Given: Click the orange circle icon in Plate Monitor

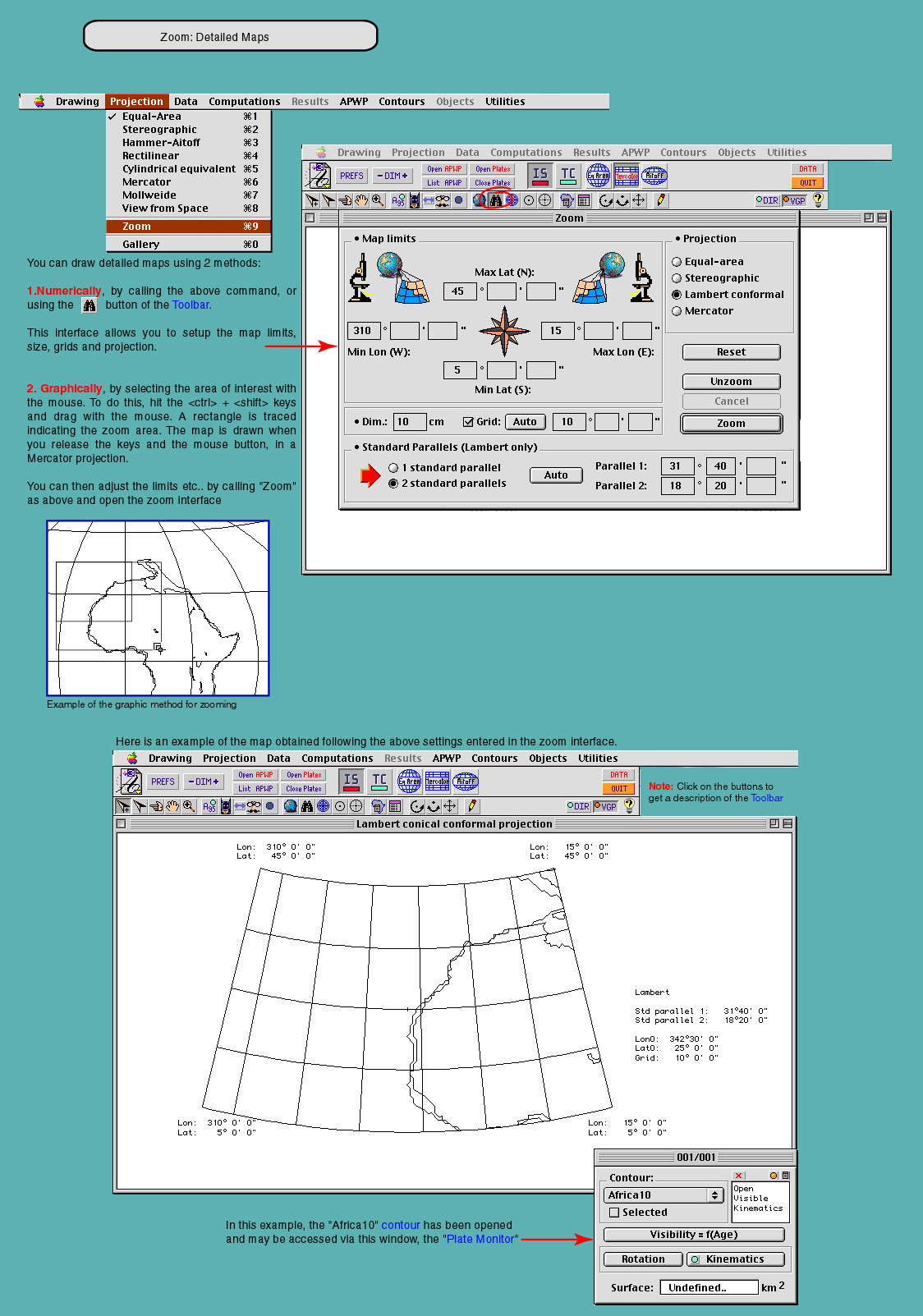Looking at the screenshot, I should (774, 1176).
